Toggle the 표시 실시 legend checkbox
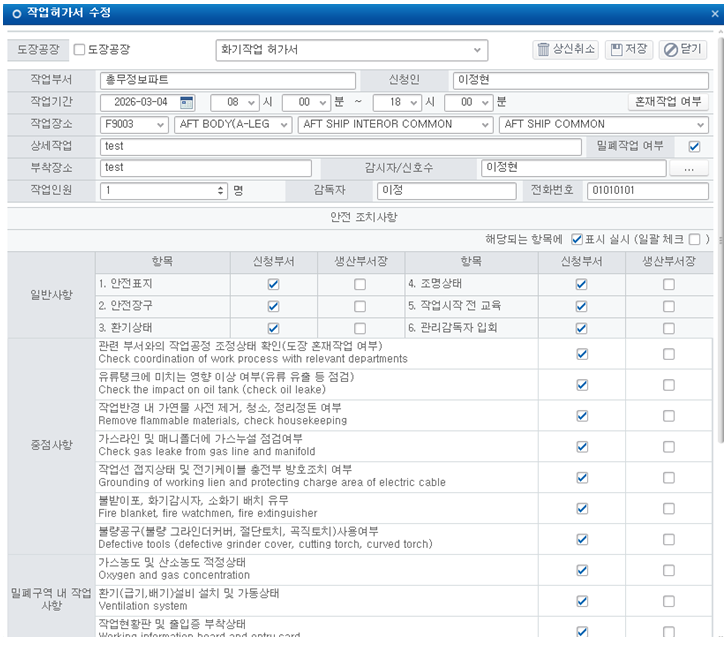726x651 pixels. tap(576, 239)
